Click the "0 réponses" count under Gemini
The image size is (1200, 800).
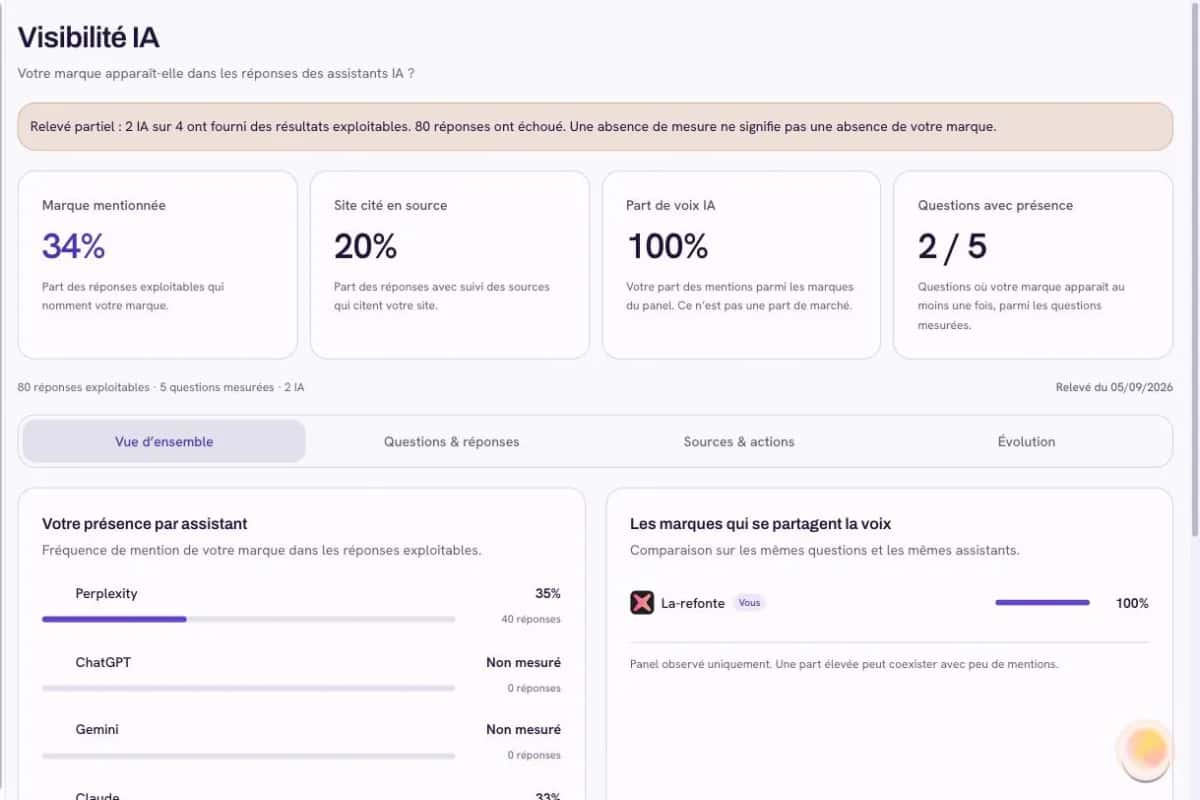coord(534,755)
